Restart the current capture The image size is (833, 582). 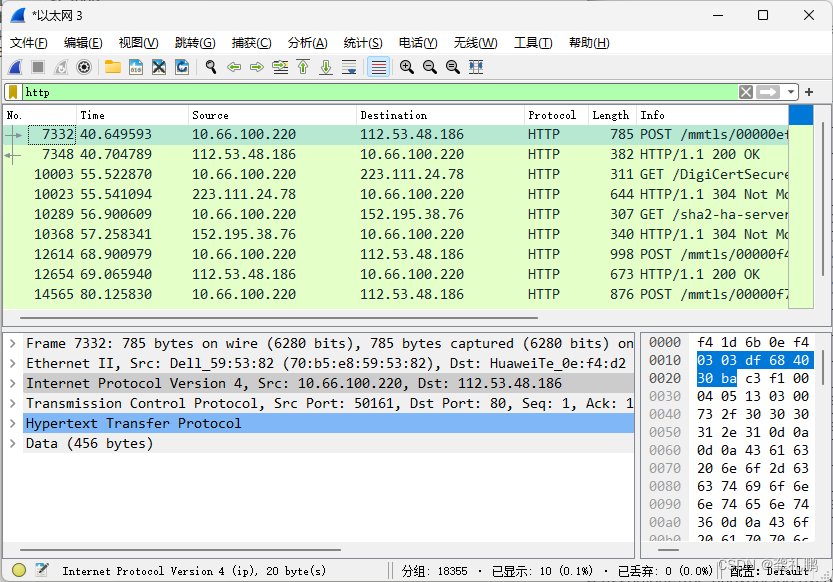[x=61, y=67]
